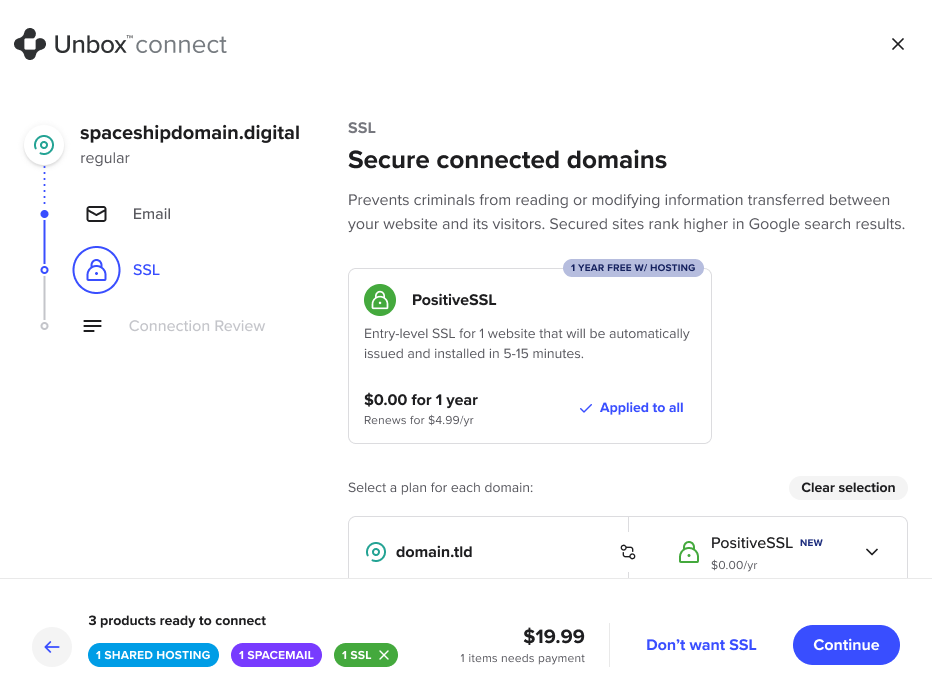Switch to the SSL step in sidebar
The width and height of the screenshot is (932, 699).
(146, 270)
